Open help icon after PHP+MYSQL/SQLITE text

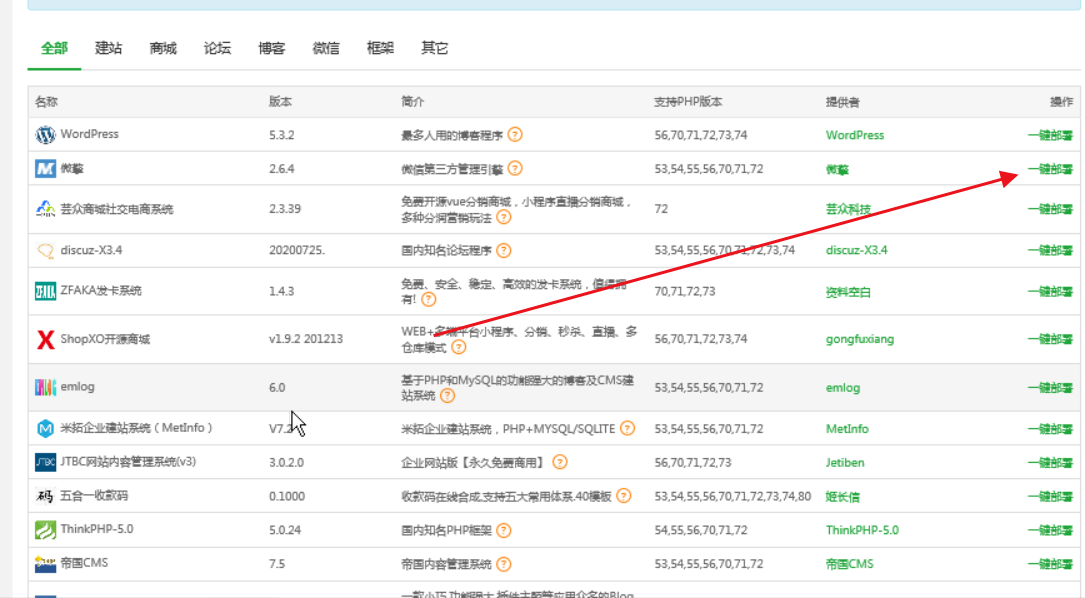pyautogui.click(x=627, y=428)
